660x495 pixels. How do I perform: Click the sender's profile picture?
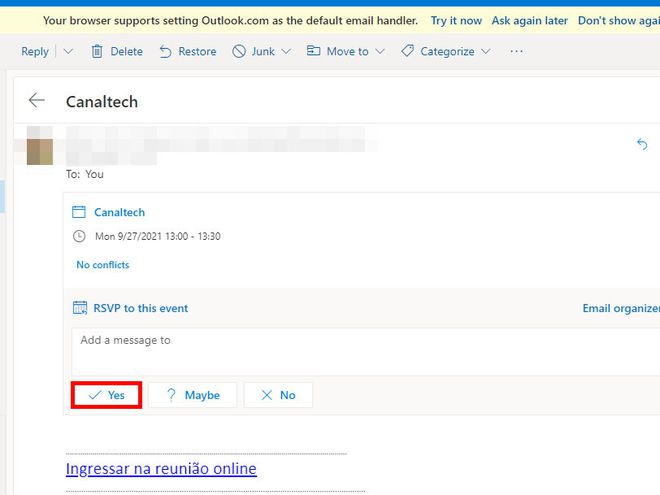click(x=40, y=145)
